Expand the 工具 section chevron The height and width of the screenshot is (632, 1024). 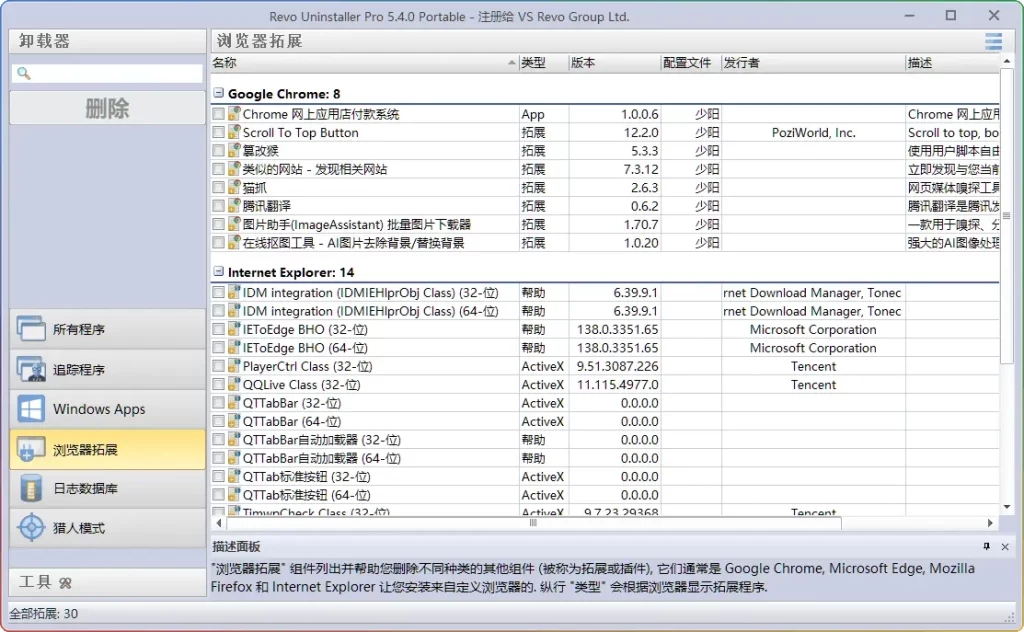[x=65, y=583]
